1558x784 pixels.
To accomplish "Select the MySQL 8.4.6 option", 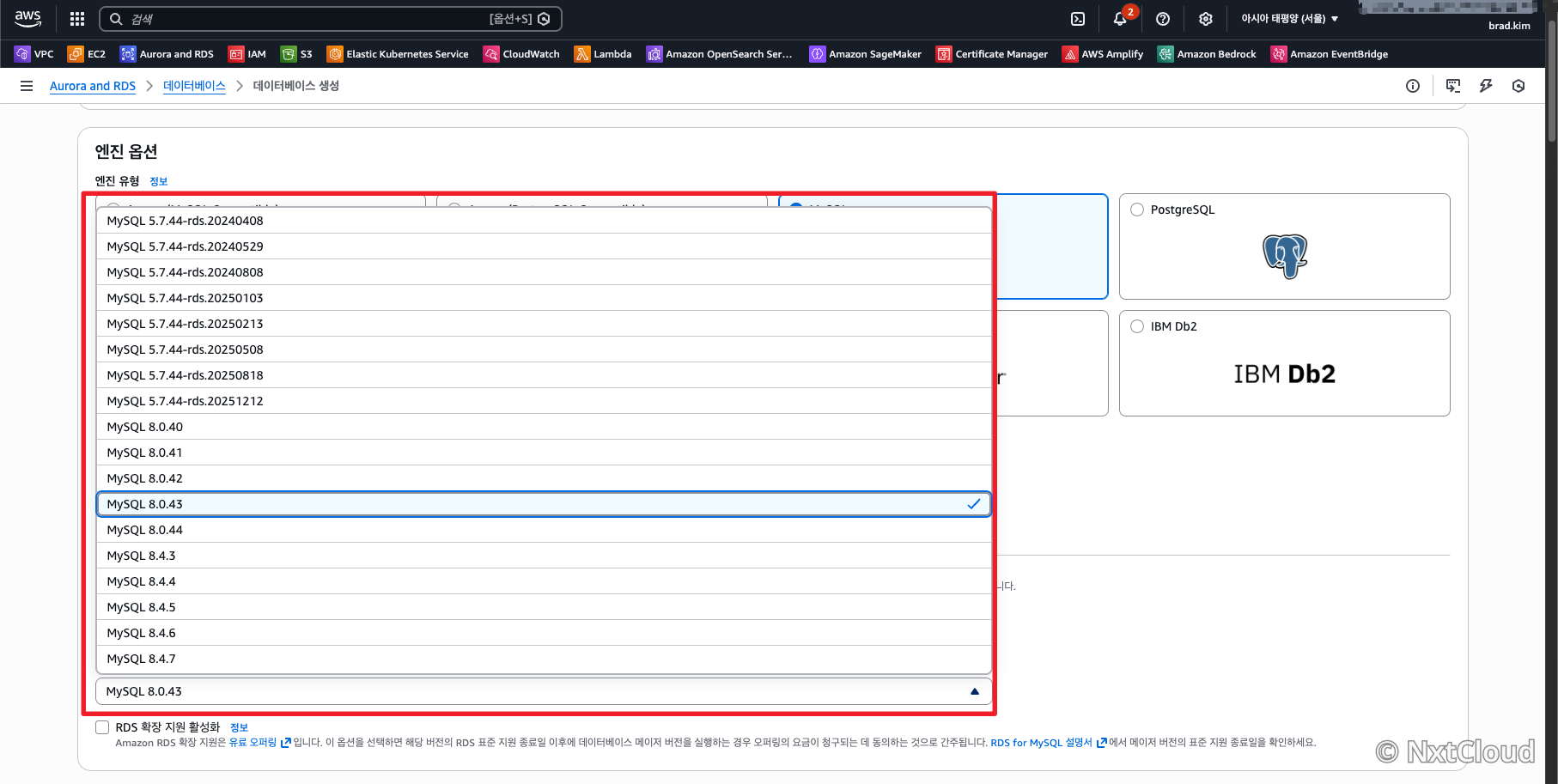I will click(x=544, y=633).
